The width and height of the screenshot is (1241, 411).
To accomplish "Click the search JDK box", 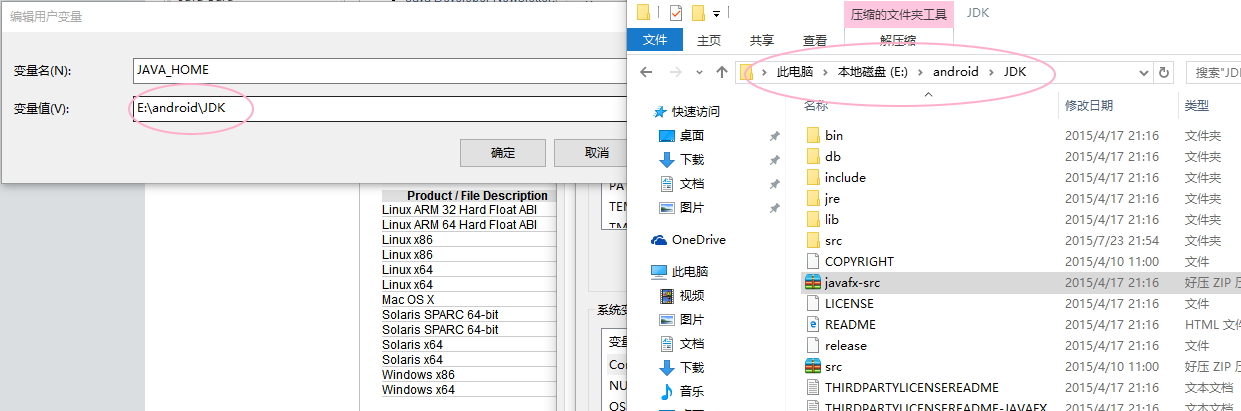I will click(1213, 72).
